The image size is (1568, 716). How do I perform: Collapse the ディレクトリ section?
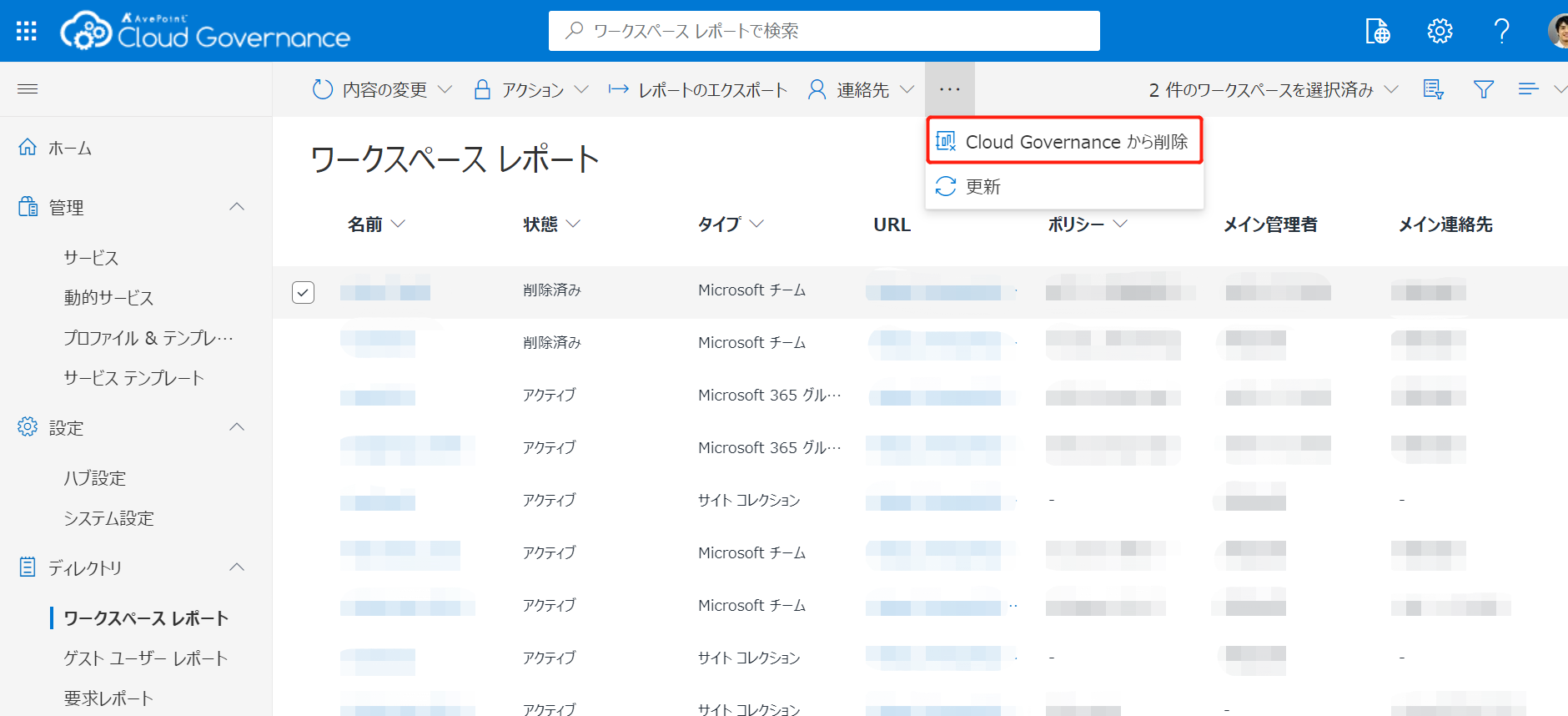coord(237,567)
